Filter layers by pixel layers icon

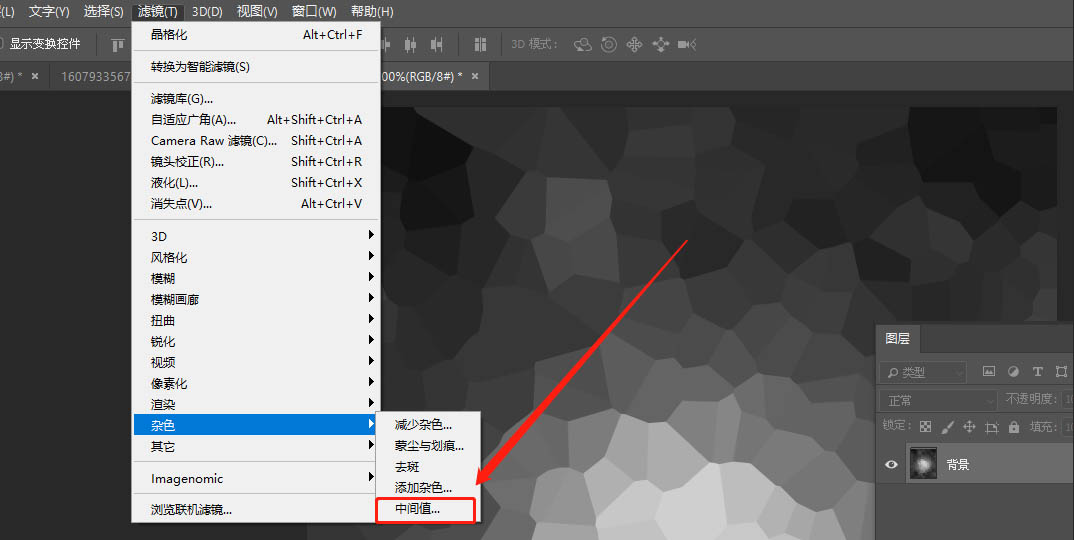click(988, 371)
